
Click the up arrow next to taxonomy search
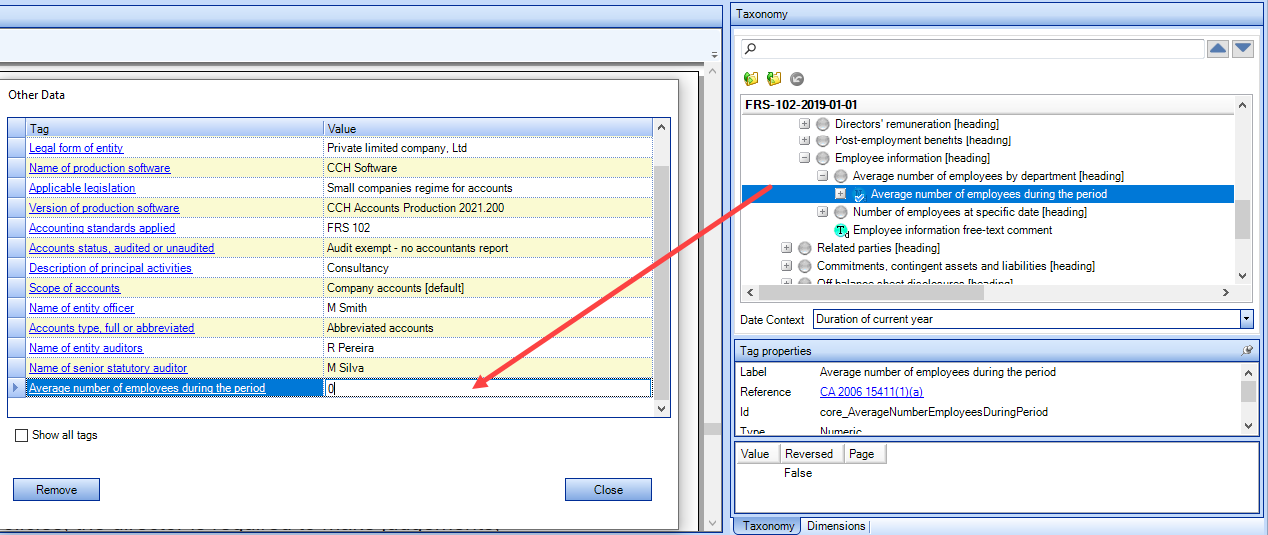click(1218, 48)
